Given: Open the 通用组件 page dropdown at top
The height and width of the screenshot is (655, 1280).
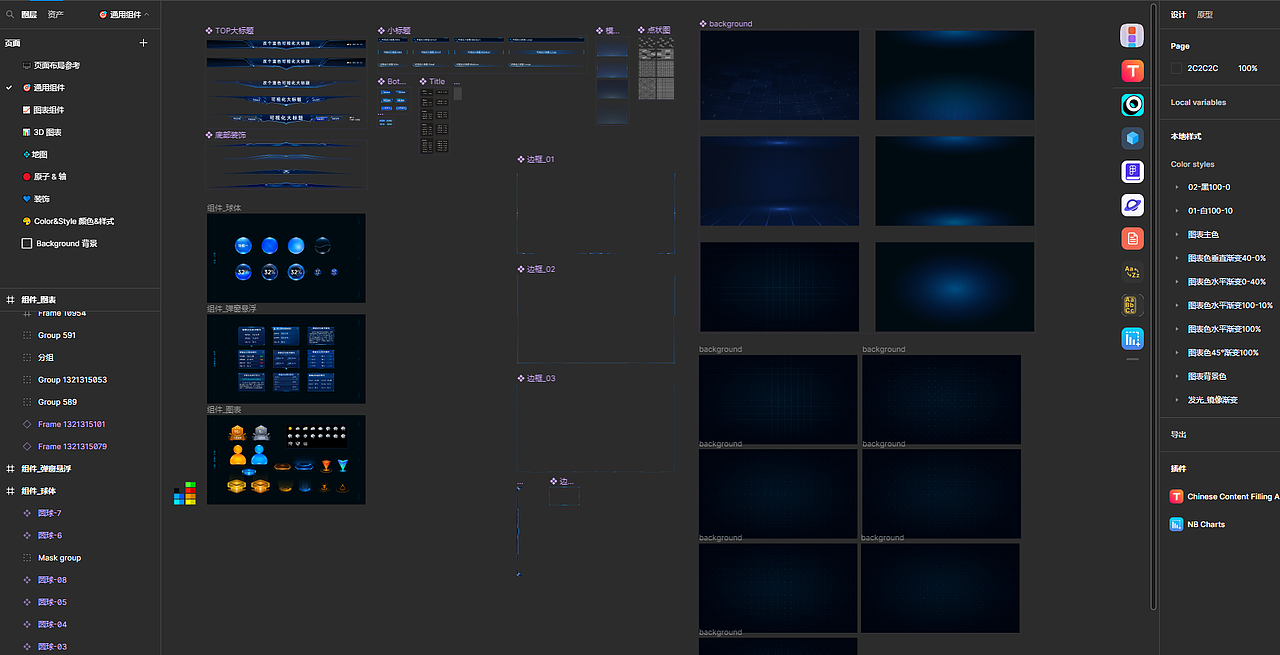Looking at the screenshot, I should [x=124, y=15].
